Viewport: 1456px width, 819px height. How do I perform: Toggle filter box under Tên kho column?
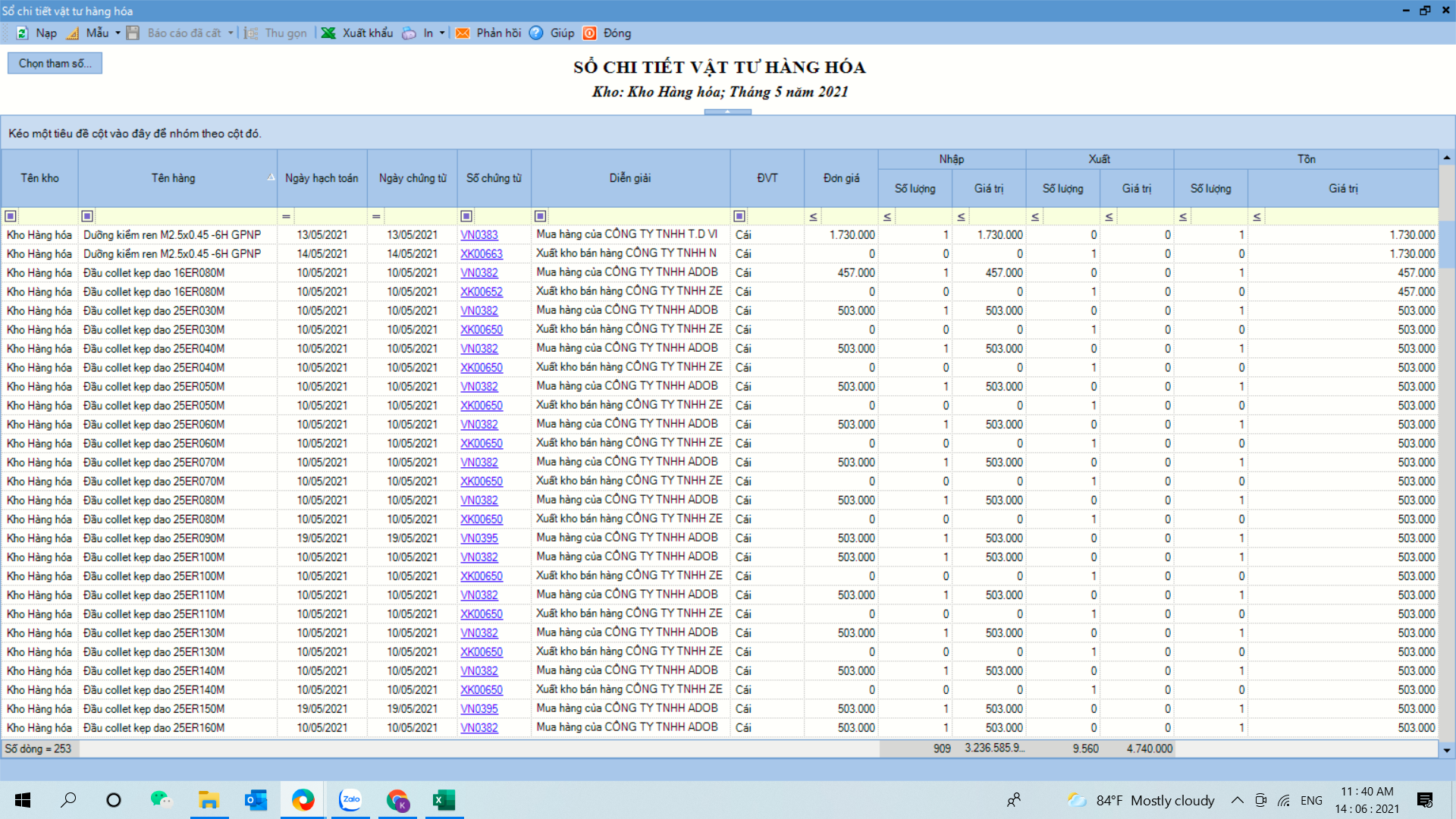tap(11, 216)
